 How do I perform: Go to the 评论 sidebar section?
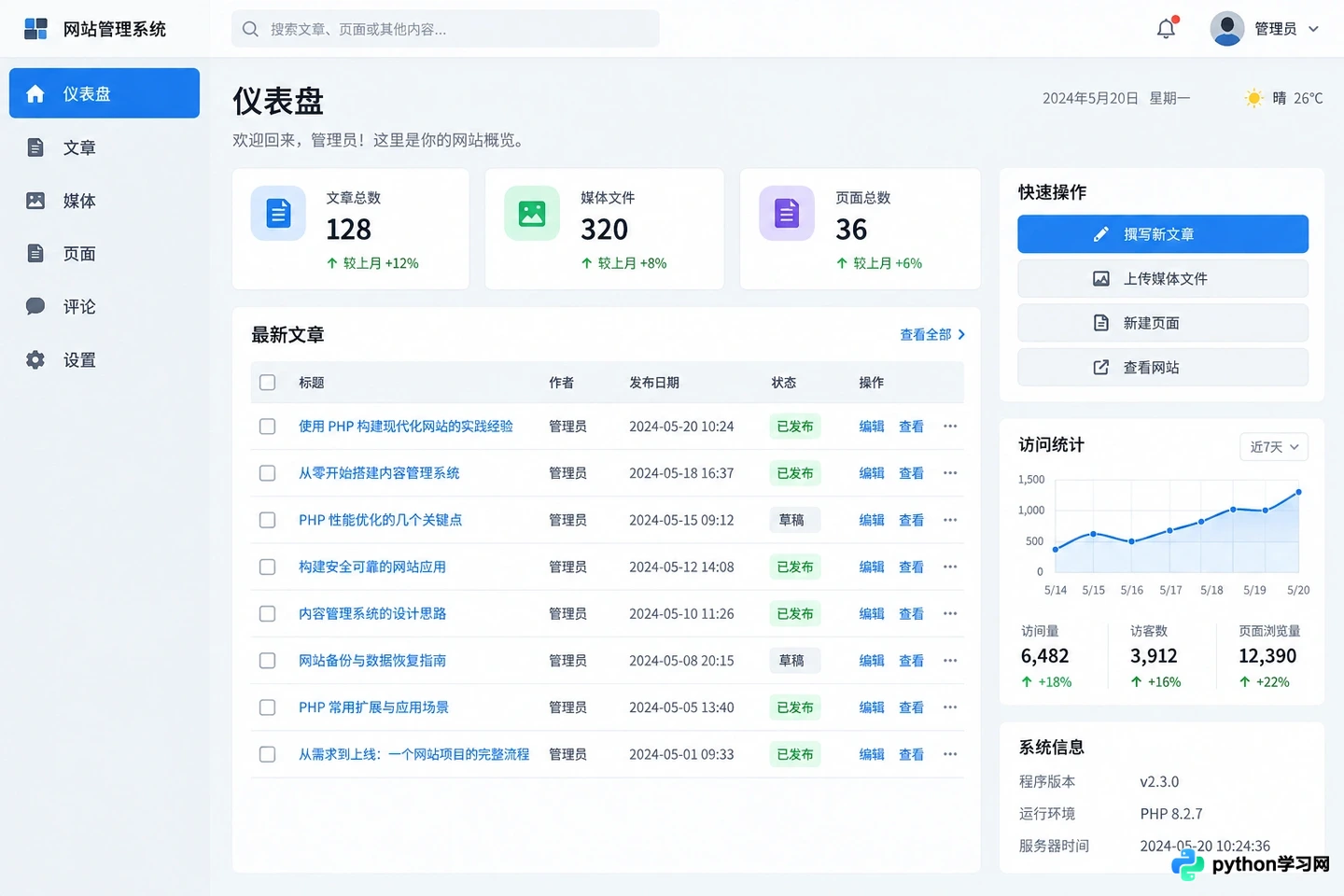(x=105, y=307)
